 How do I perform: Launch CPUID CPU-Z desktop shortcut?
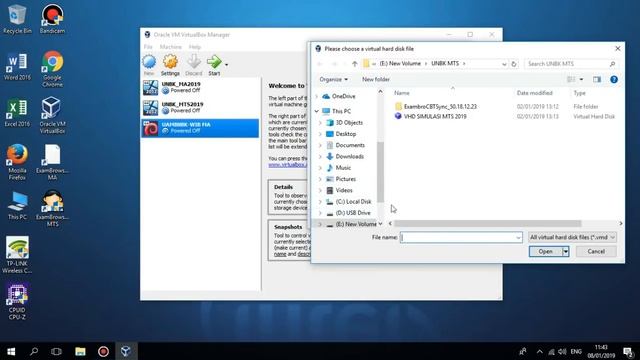17,301
